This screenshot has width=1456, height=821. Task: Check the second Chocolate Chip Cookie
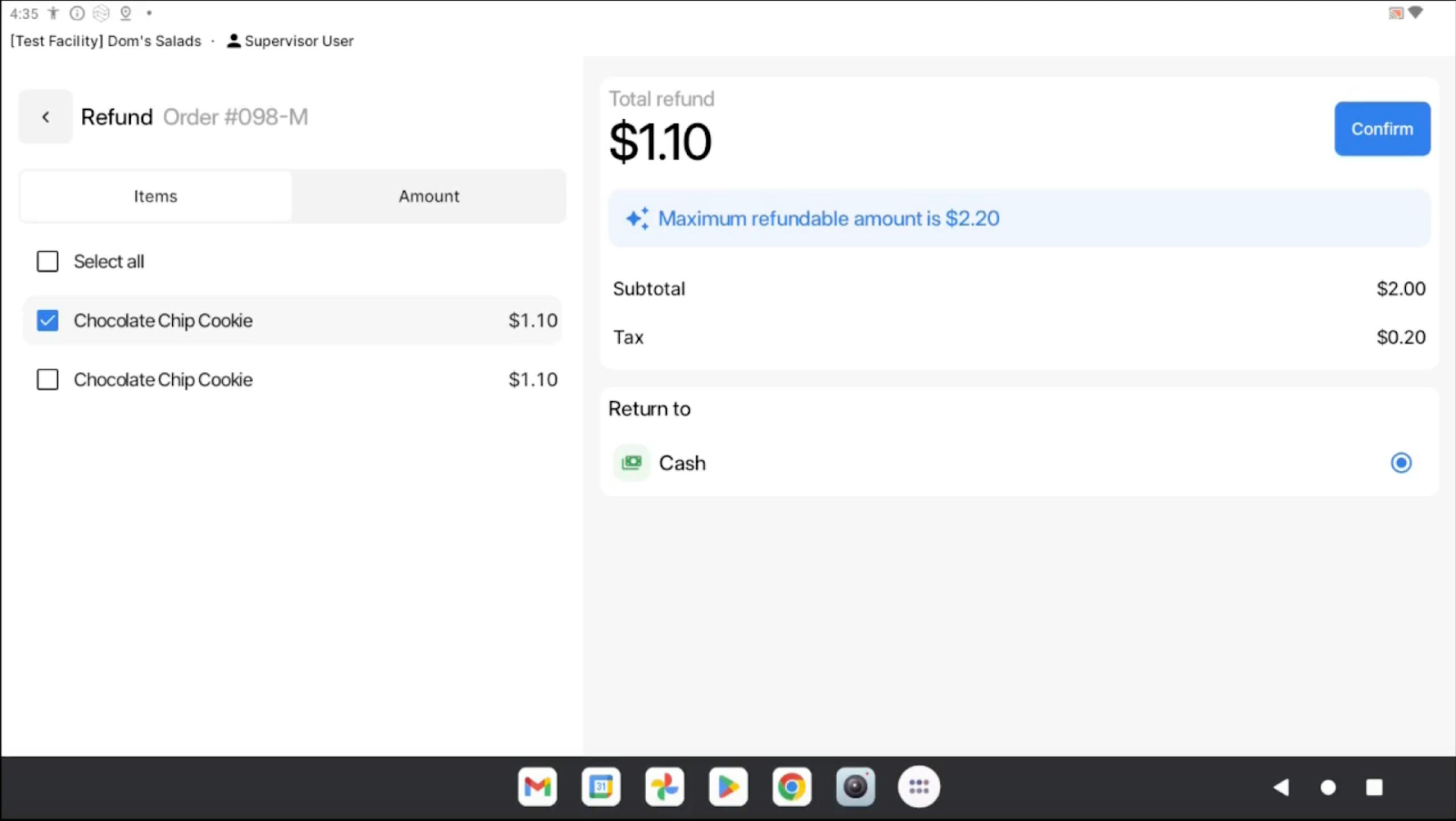[x=48, y=380]
